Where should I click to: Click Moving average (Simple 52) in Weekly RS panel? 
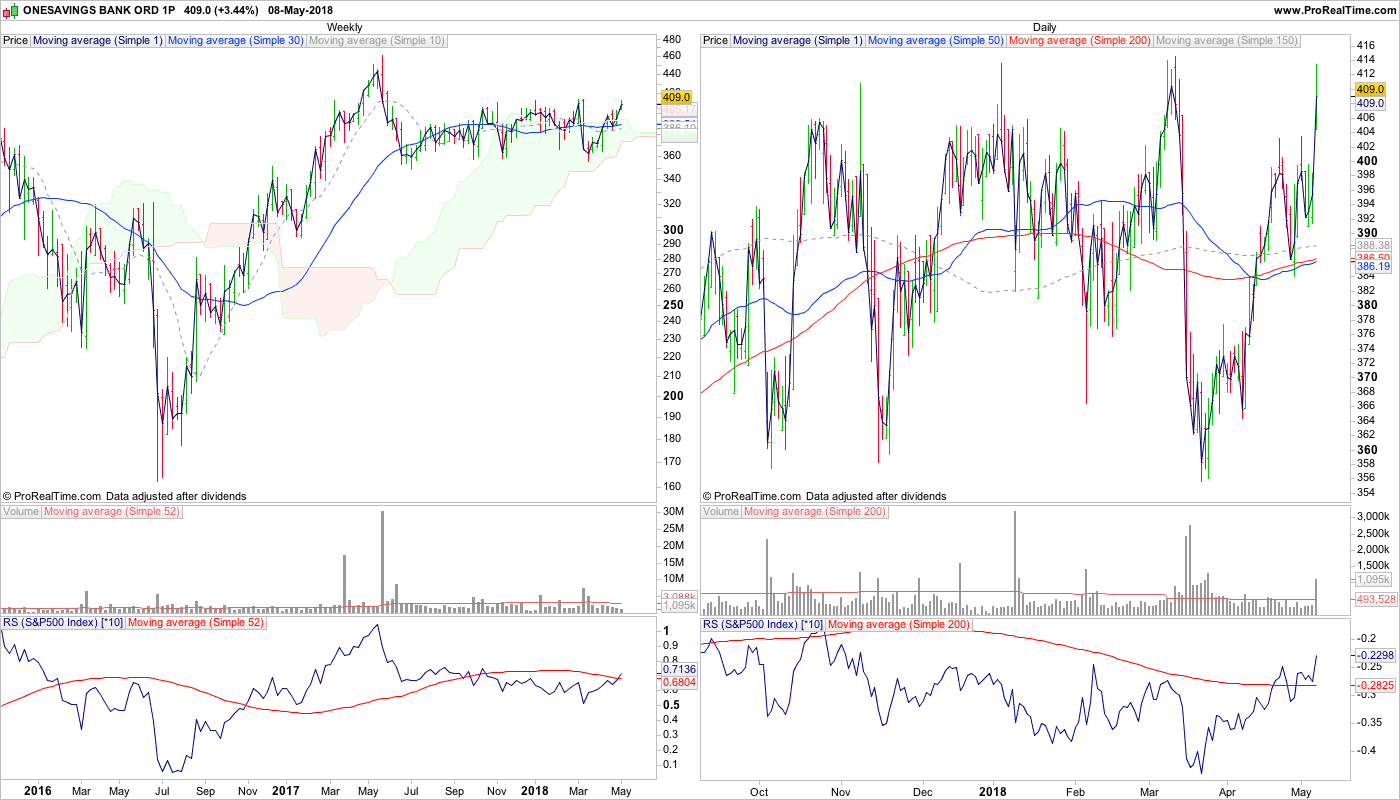tap(196, 623)
